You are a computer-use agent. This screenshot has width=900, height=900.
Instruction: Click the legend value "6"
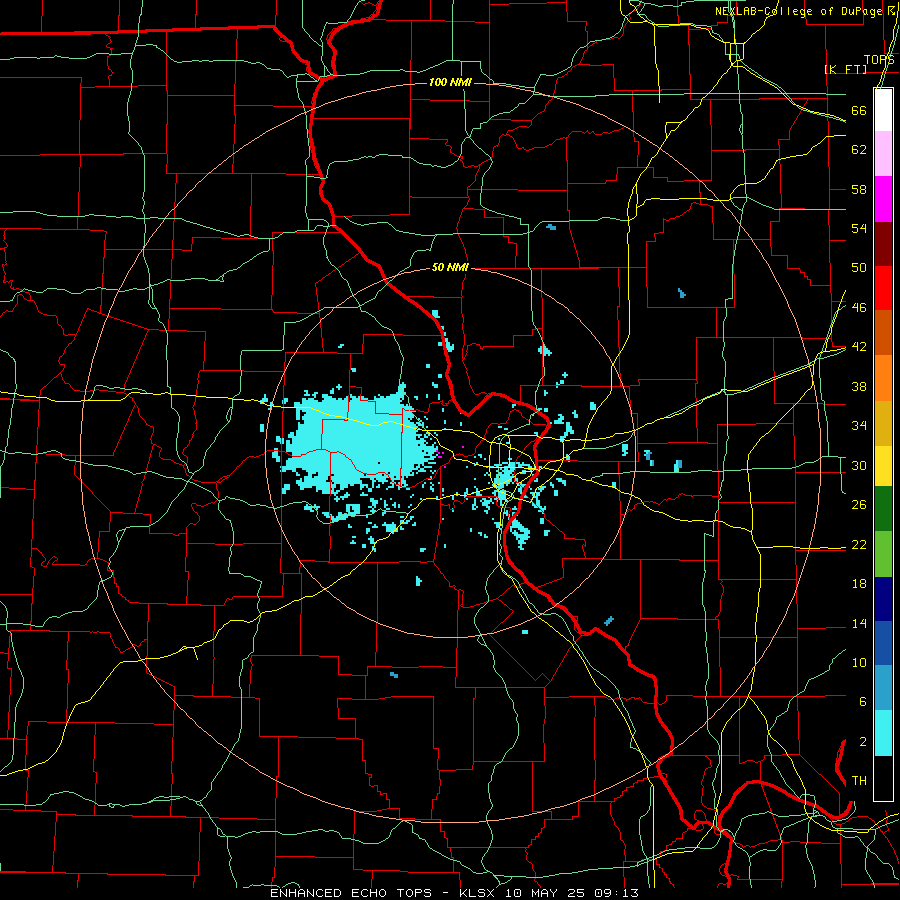[862, 701]
